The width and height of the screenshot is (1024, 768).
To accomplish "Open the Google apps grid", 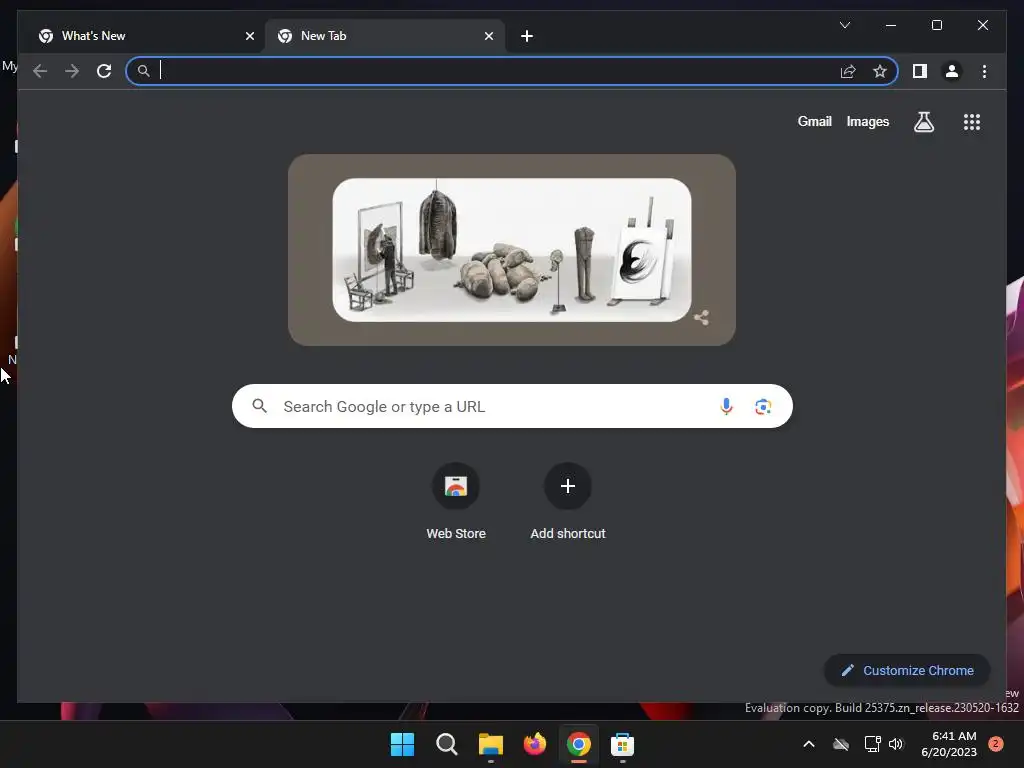I will (x=972, y=121).
